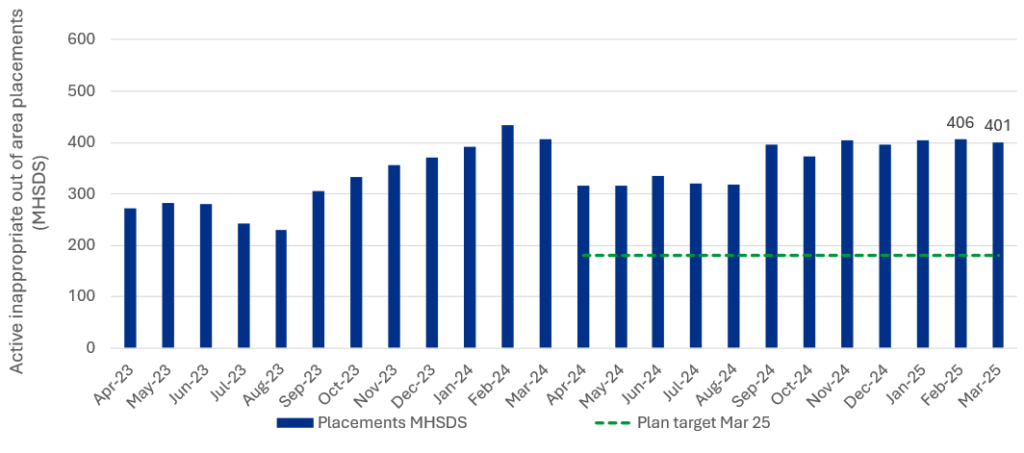The image size is (1024, 453).
Task: Select the Aug-23 bar, the shortest bar
Action: point(281,289)
